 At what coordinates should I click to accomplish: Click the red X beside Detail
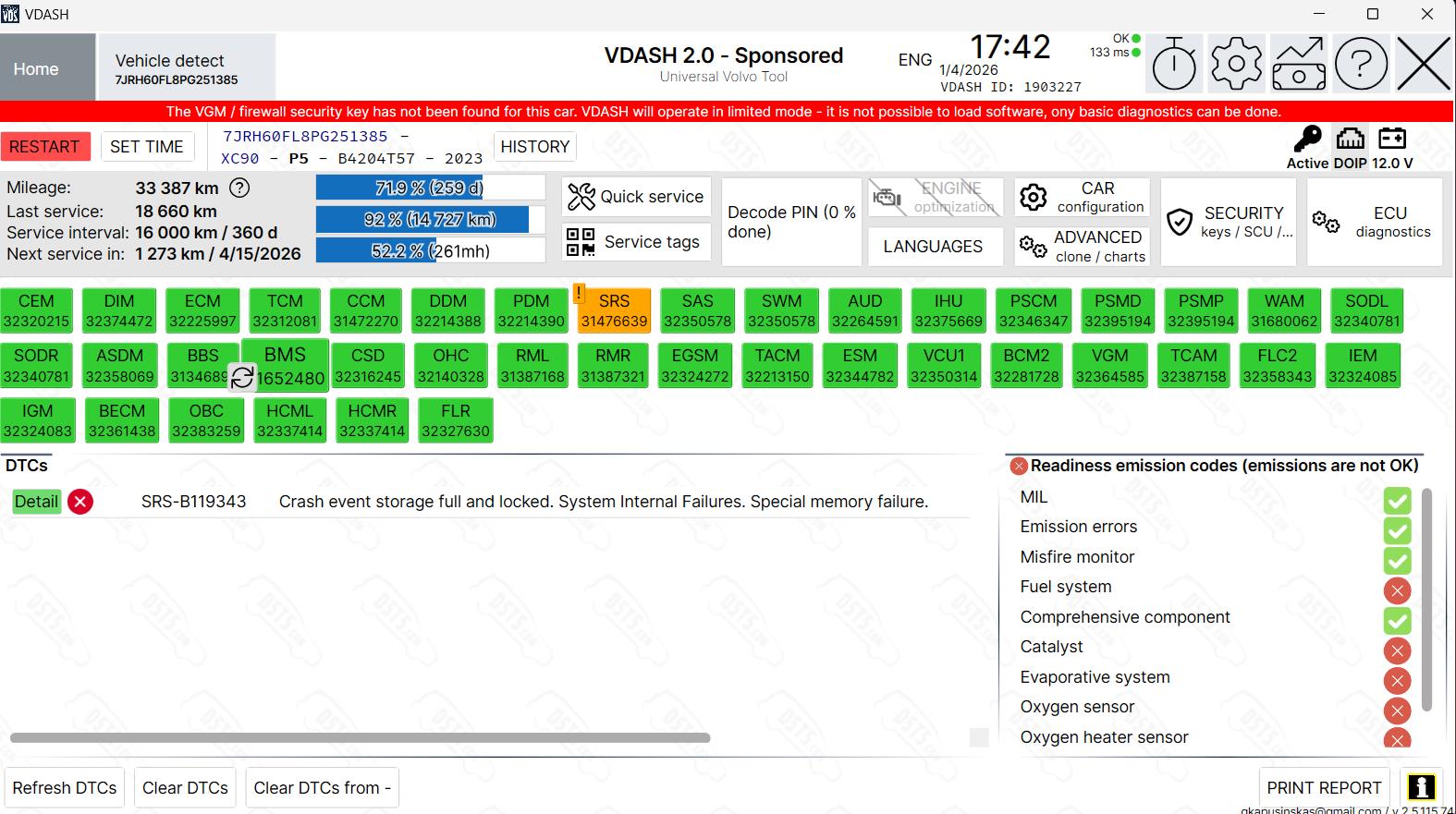coord(80,502)
